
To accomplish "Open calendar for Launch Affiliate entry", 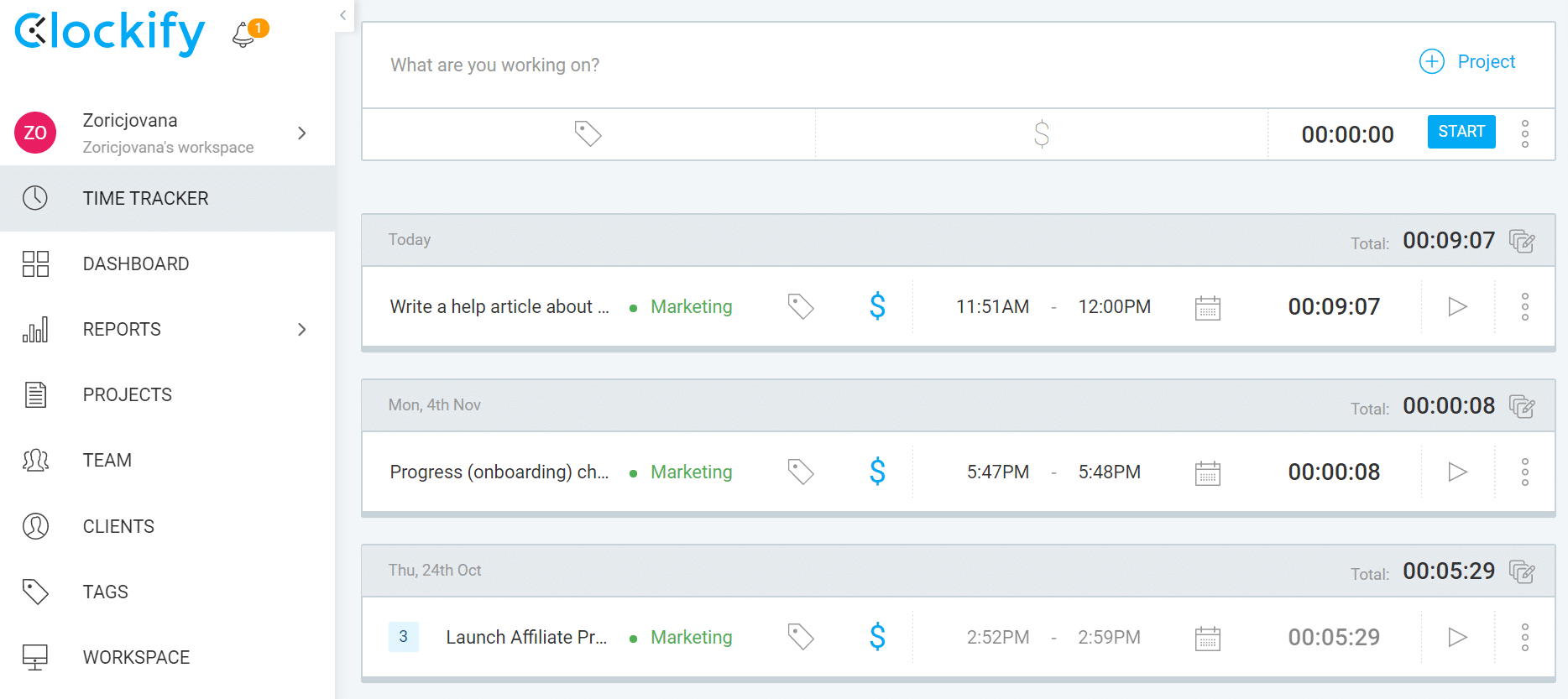I will (1207, 638).
